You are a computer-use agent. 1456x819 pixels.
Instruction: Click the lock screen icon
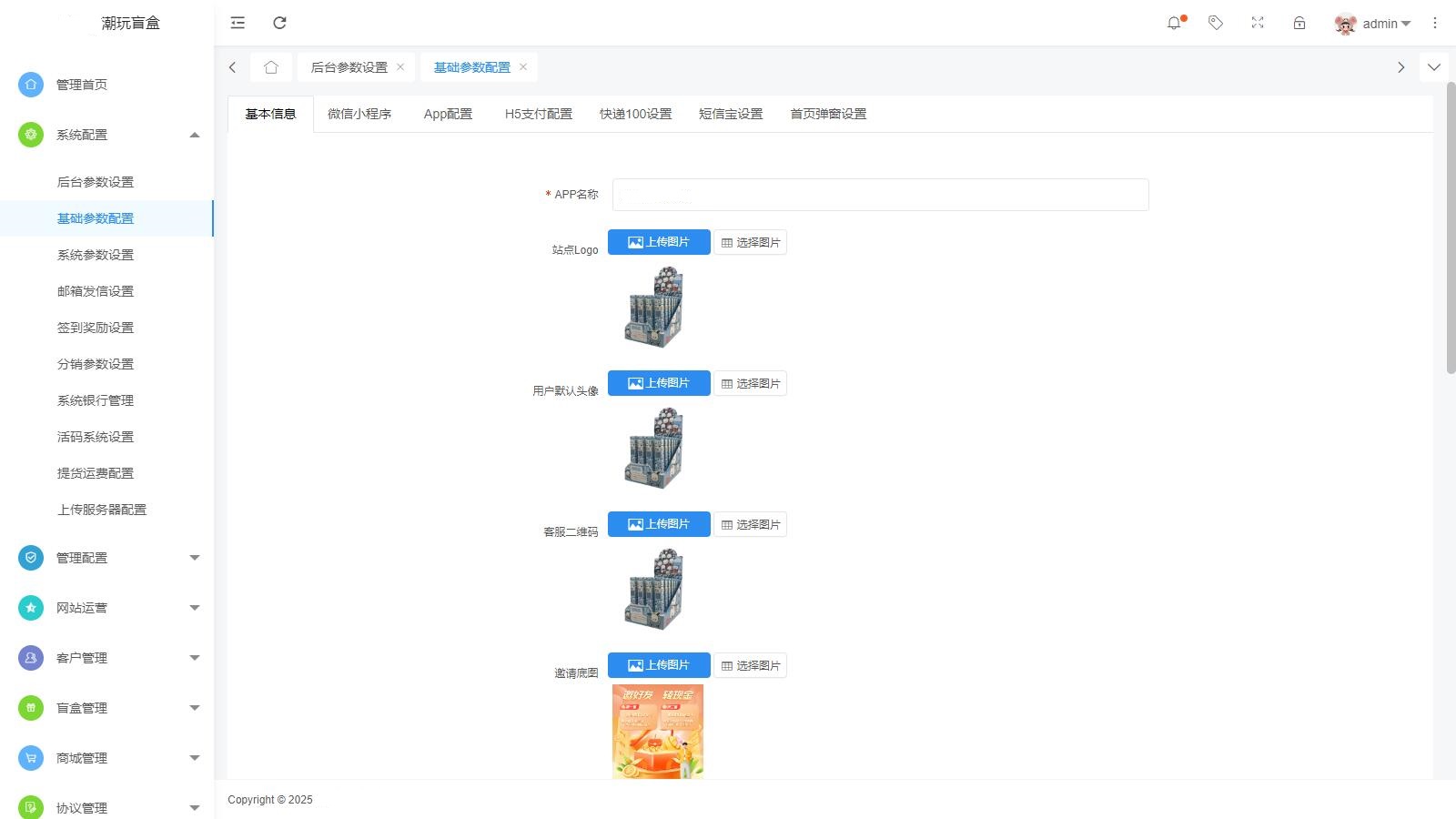click(1299, 23)
